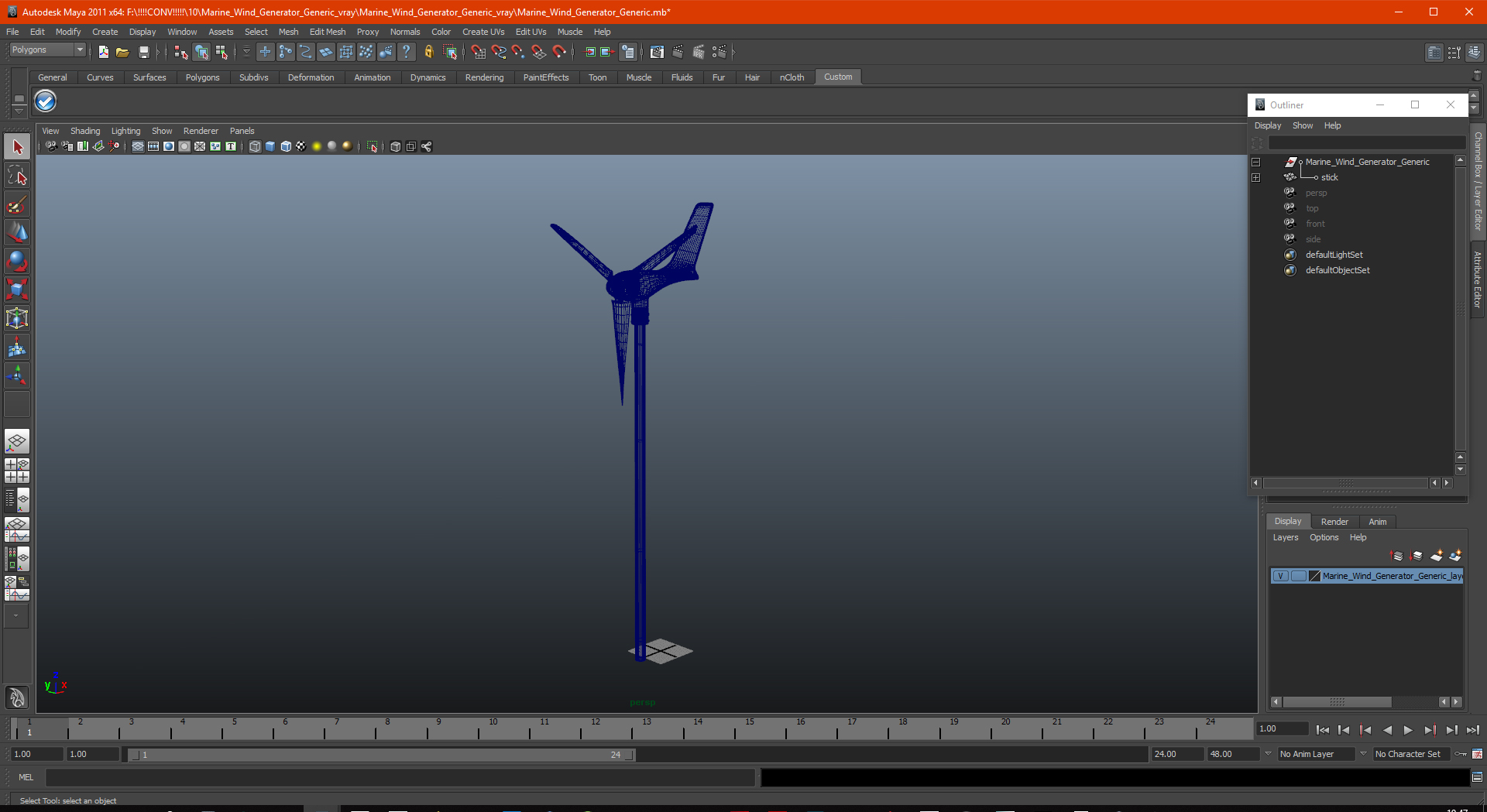Move selected layer up

(x=1397, y=556)
